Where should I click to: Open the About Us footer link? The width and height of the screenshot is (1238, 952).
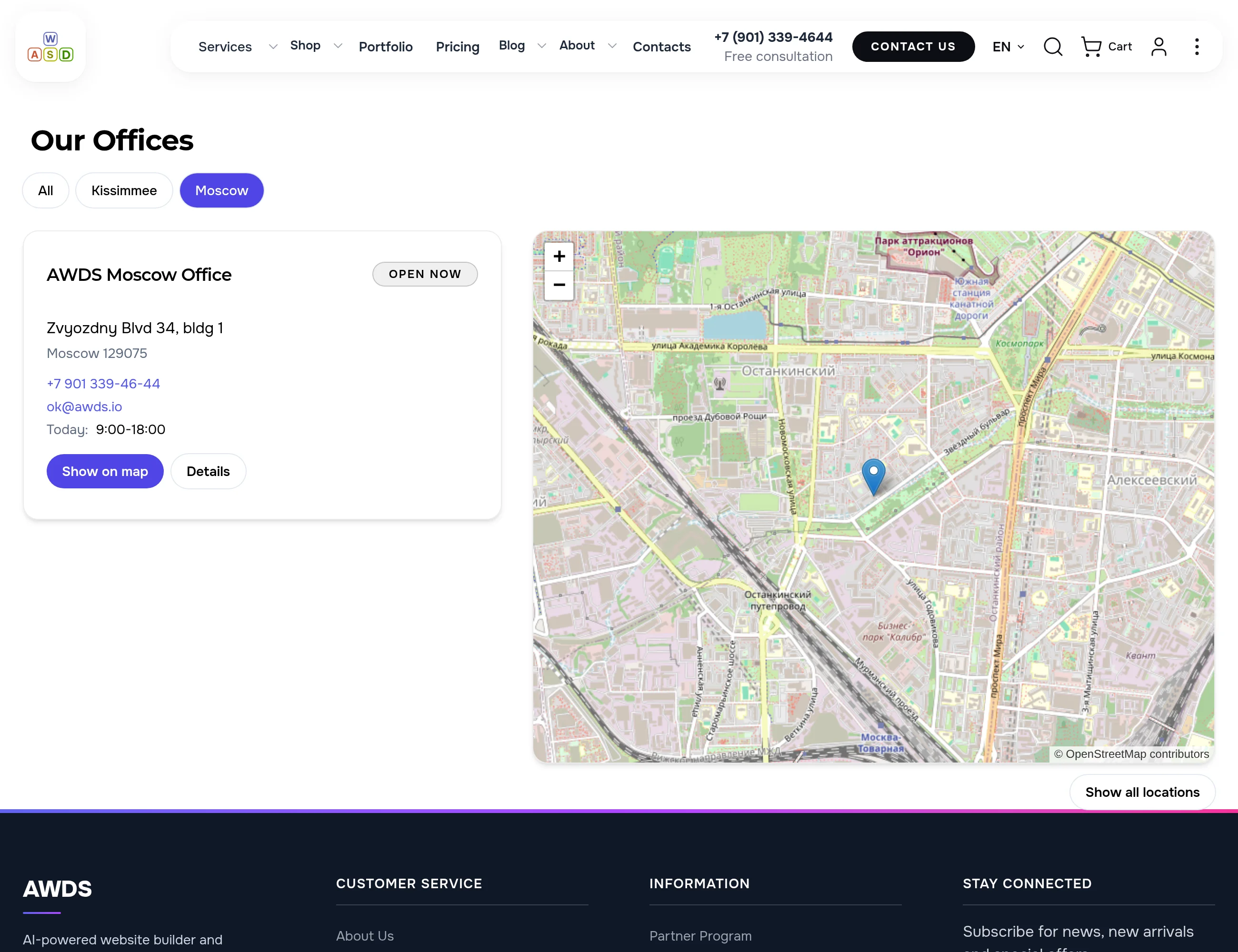tap(364, 935)
